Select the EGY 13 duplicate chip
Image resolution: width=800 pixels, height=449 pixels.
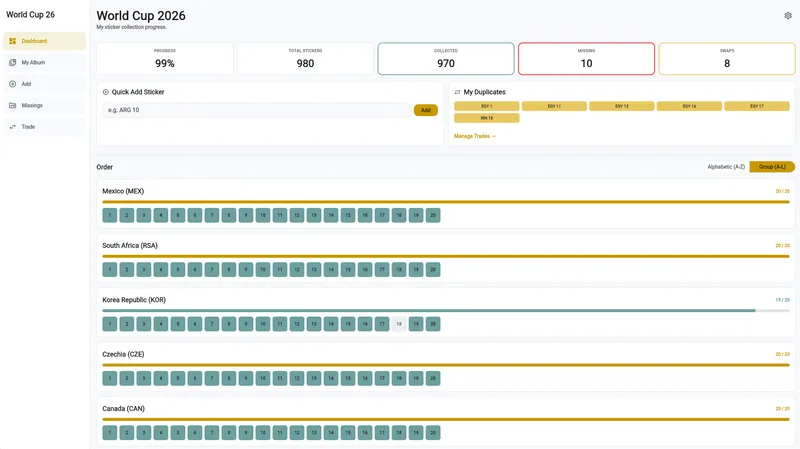point(621,106)
